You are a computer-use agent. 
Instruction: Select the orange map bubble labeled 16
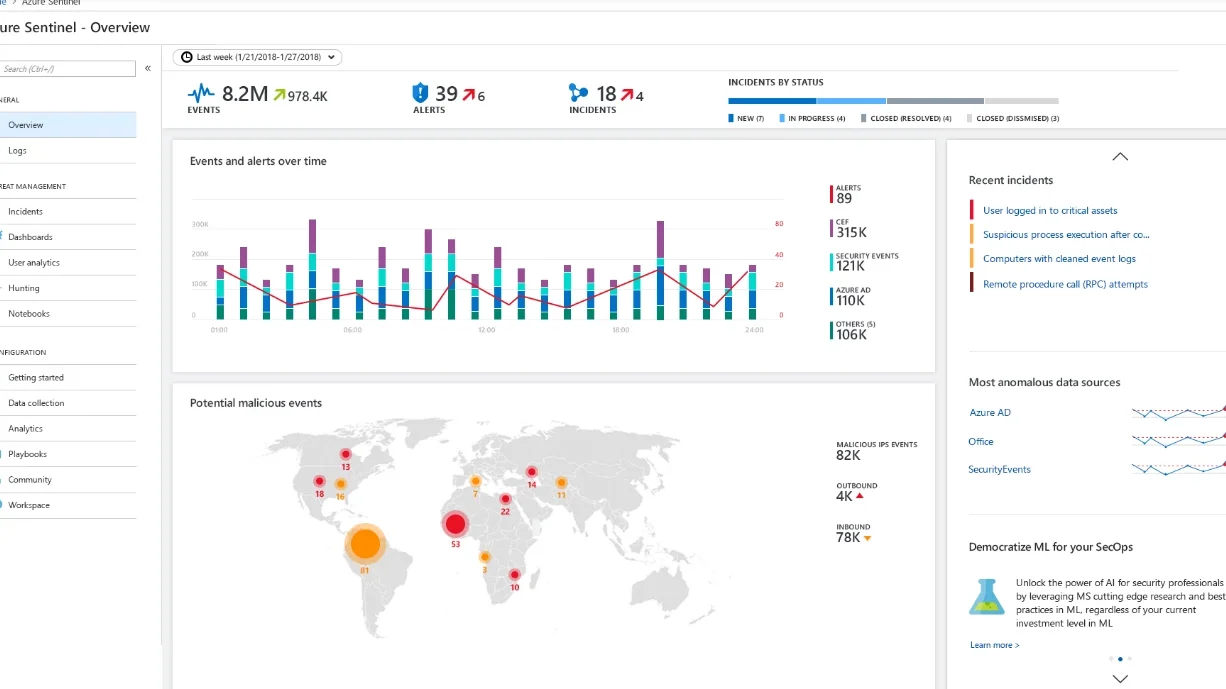(x=340, y=484)
